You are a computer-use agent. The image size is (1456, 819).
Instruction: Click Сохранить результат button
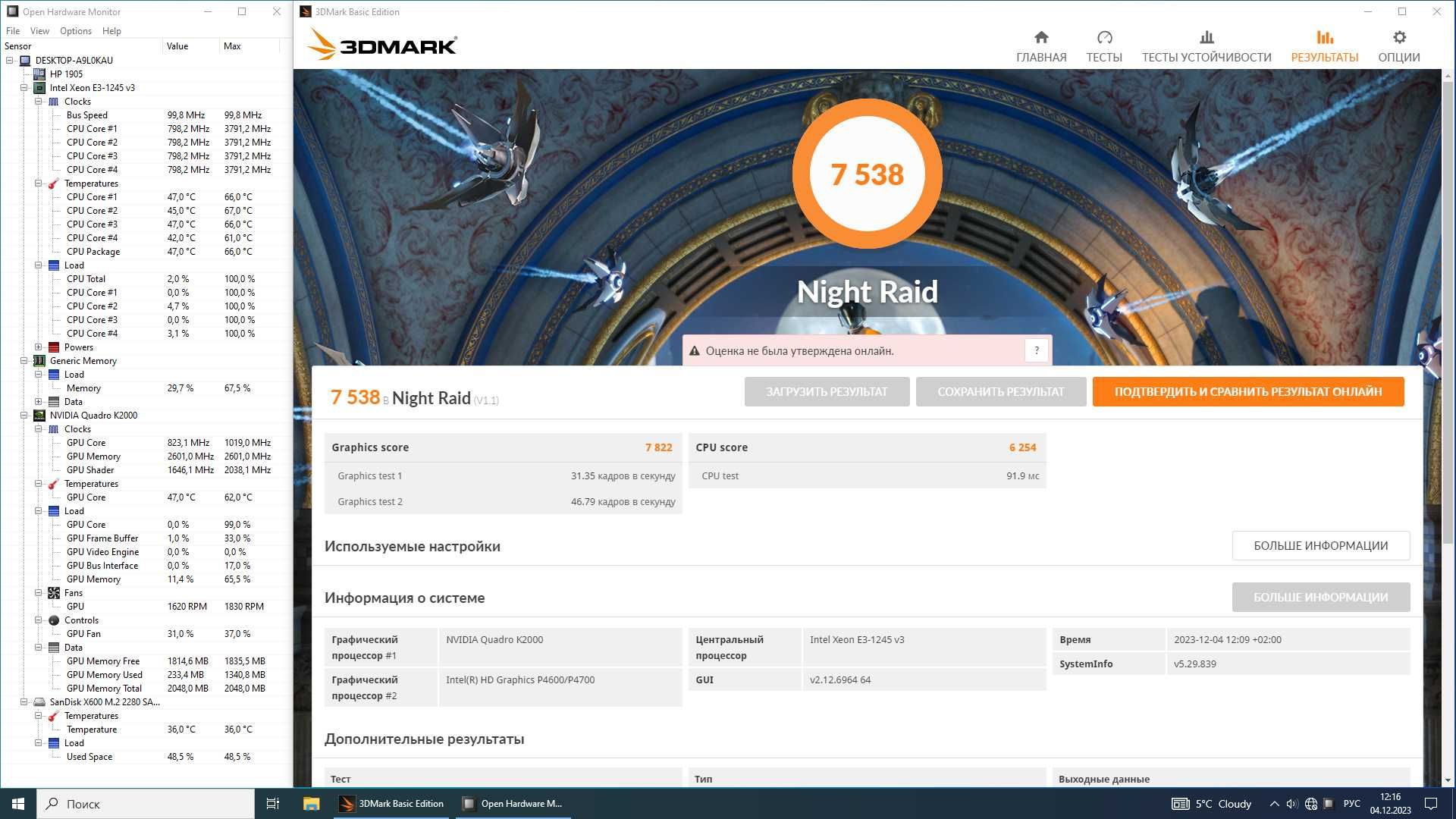point(1001,392)
